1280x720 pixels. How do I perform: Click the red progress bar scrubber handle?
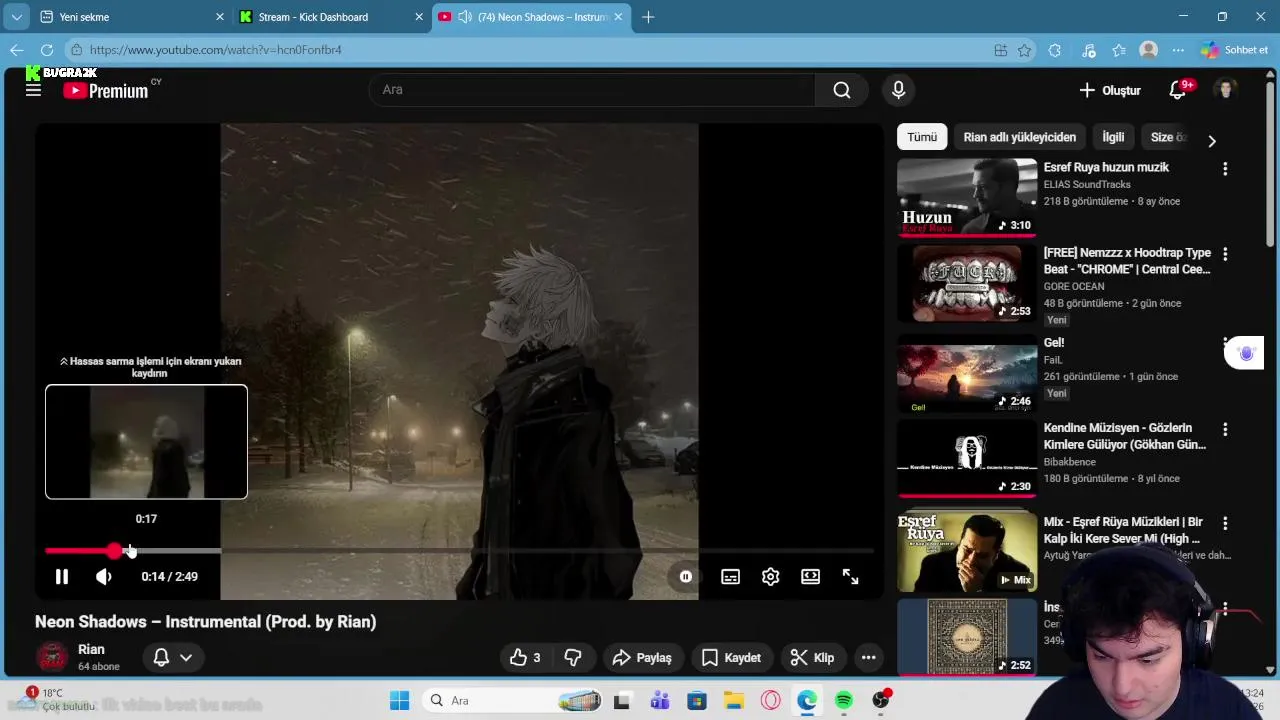pyautogui.click(x=115, y=551)
